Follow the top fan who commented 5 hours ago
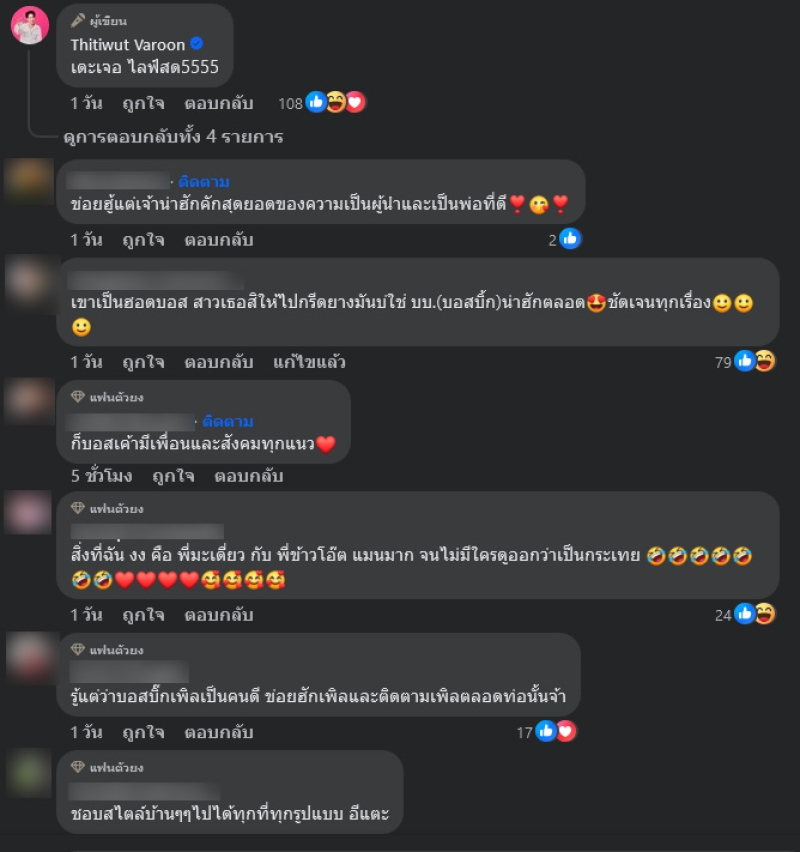 pyautogui.click(x=228, y=421)
